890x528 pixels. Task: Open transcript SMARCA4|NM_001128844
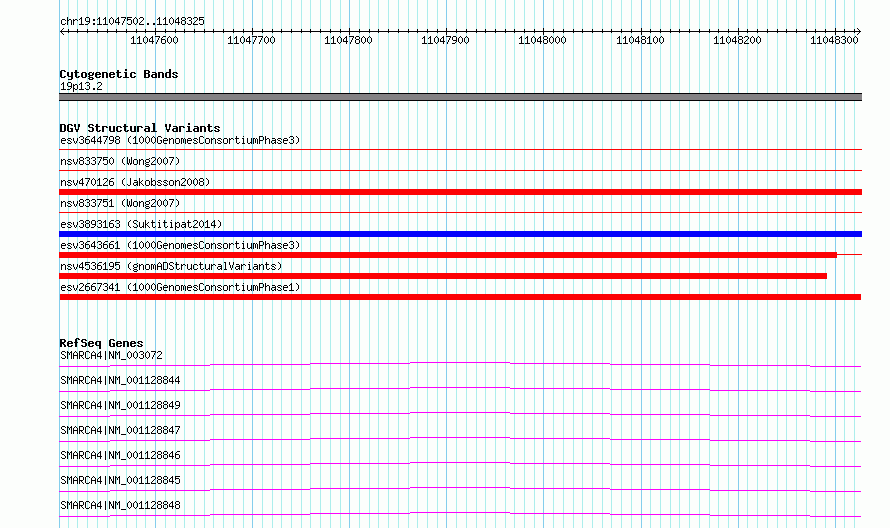[x=120, y=380]
